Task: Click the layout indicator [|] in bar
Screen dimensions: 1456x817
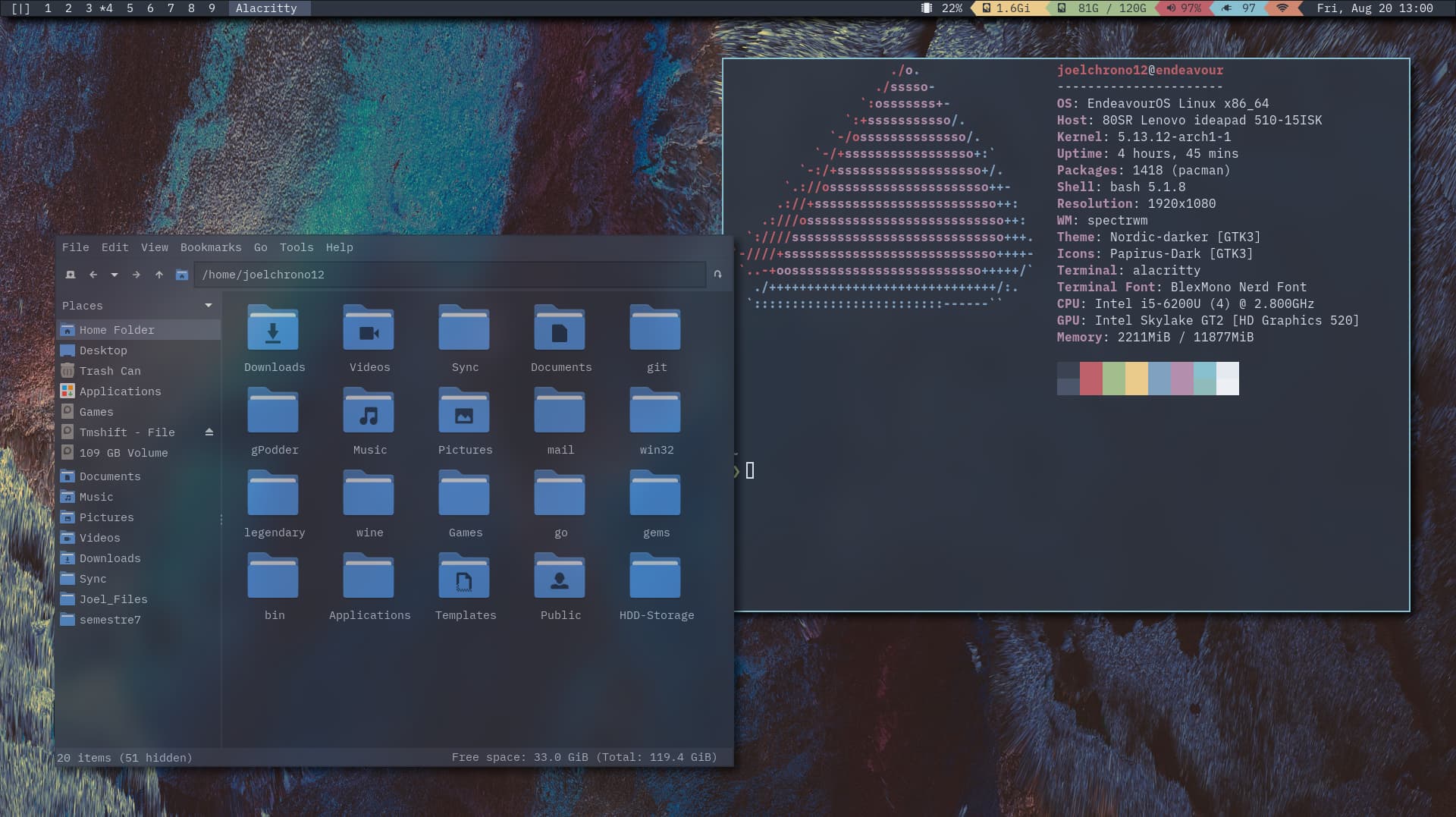Action: 20,8
